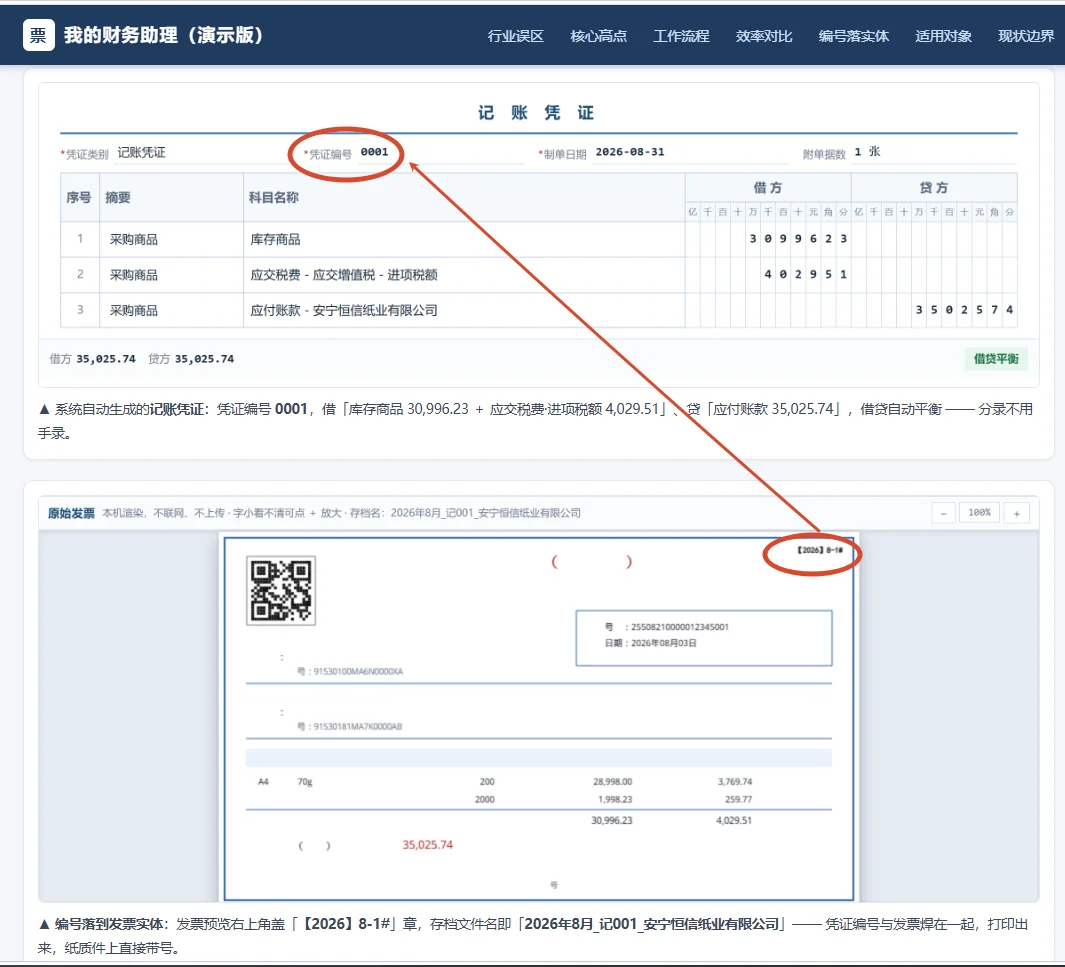Image resolution: width=1065 pixels, height=967 pixels.
Task: Click the zoom in plus button
Action: pos(1017,513)
